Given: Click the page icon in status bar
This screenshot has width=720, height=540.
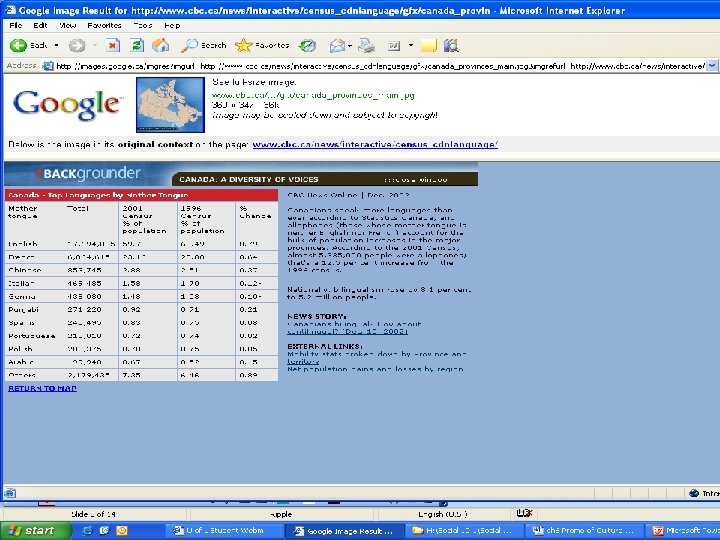Looking at the screenshot, I should pos(10,493).
